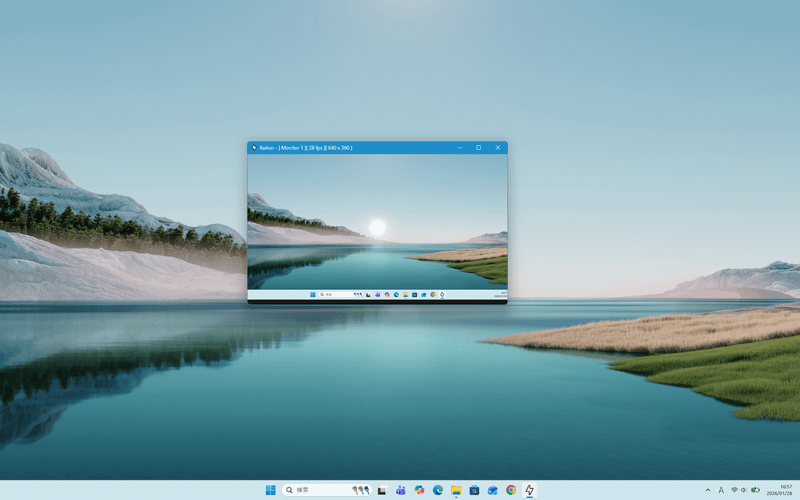Maximize the Raiton capture window
Viewport: 800px width, 500px height.
click(478, 147)
